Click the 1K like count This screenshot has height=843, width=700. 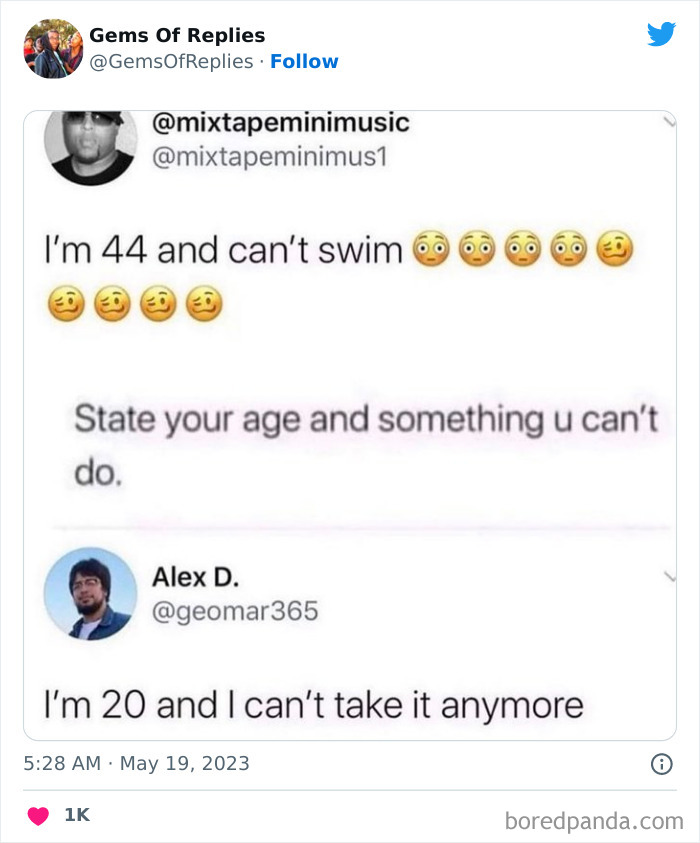point(76,813)
